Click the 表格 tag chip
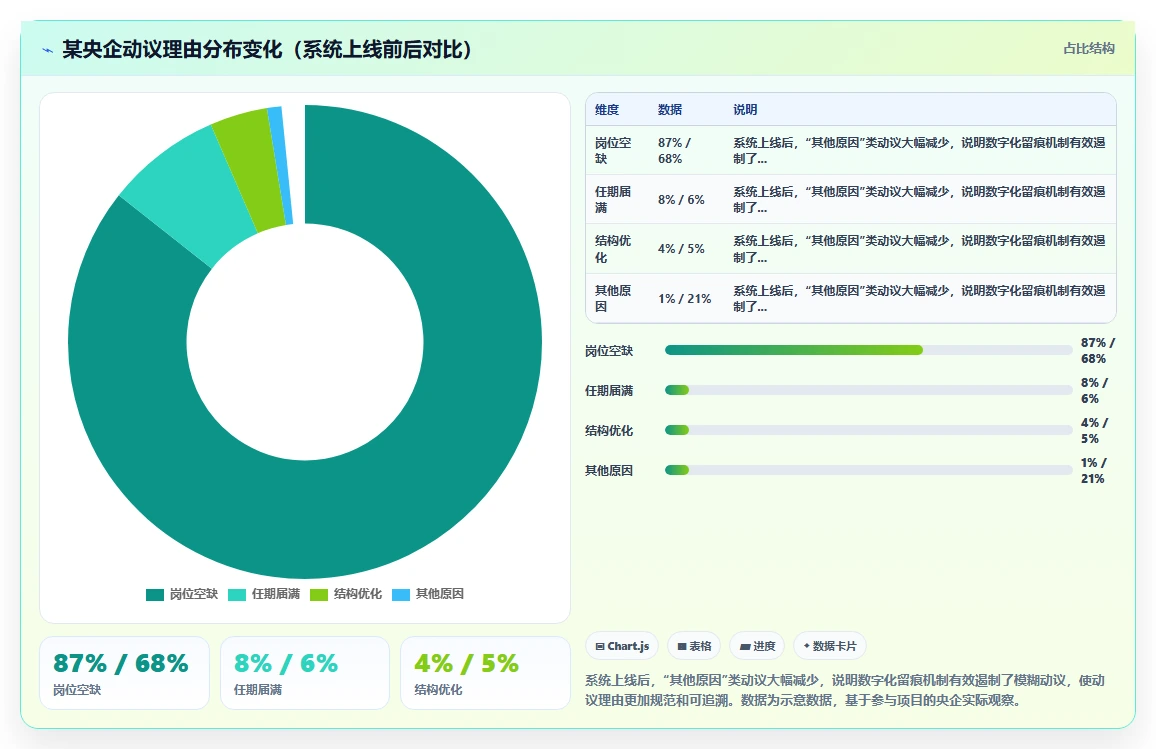This screenshot has width=1156, height=749. point(694,647)
